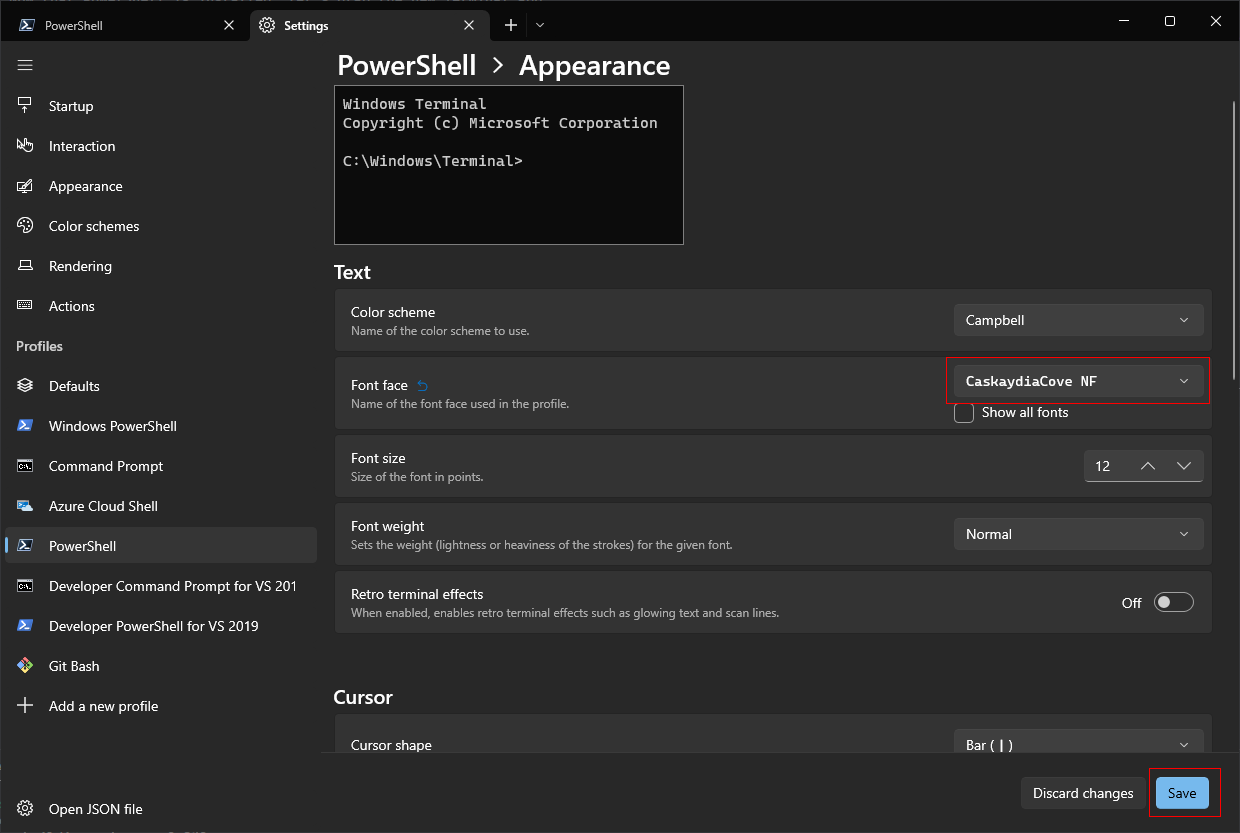Image resolution: width=1240 pixels, height=833 pixels.
Task: Click the font size value field
Action: [x=1107, y=466]
